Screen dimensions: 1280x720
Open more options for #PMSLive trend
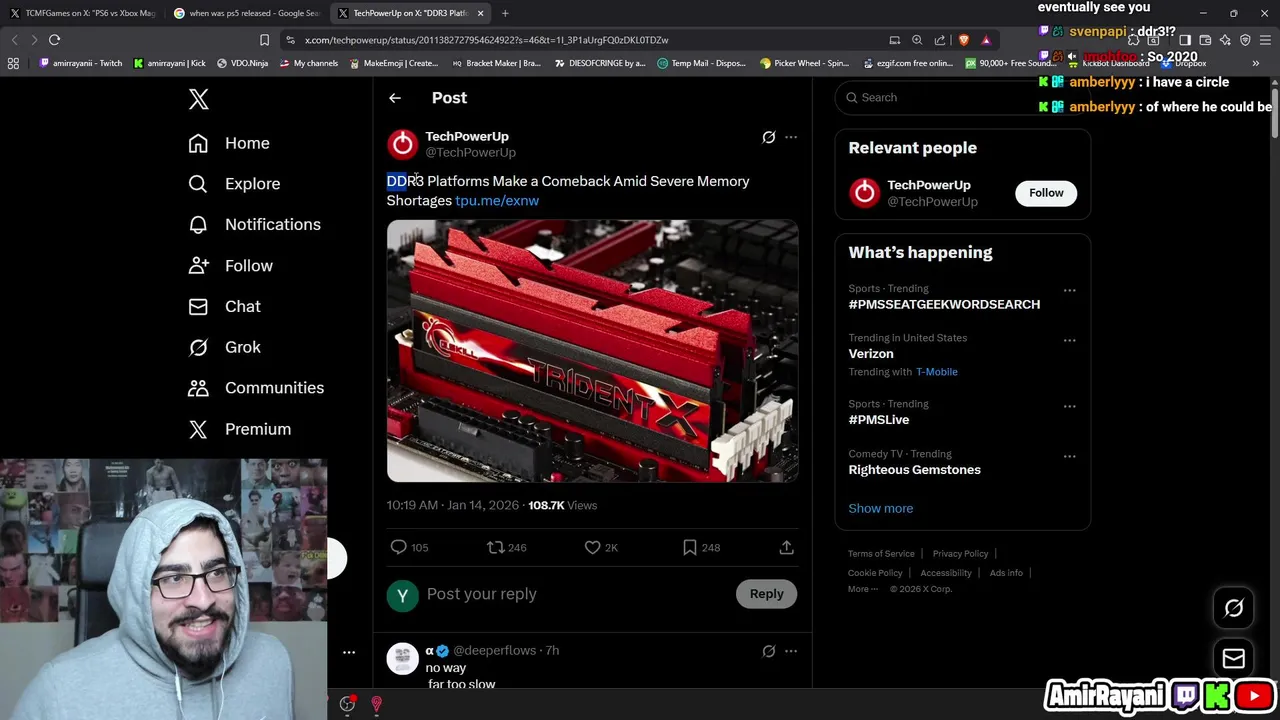(x=1069, y=406)
